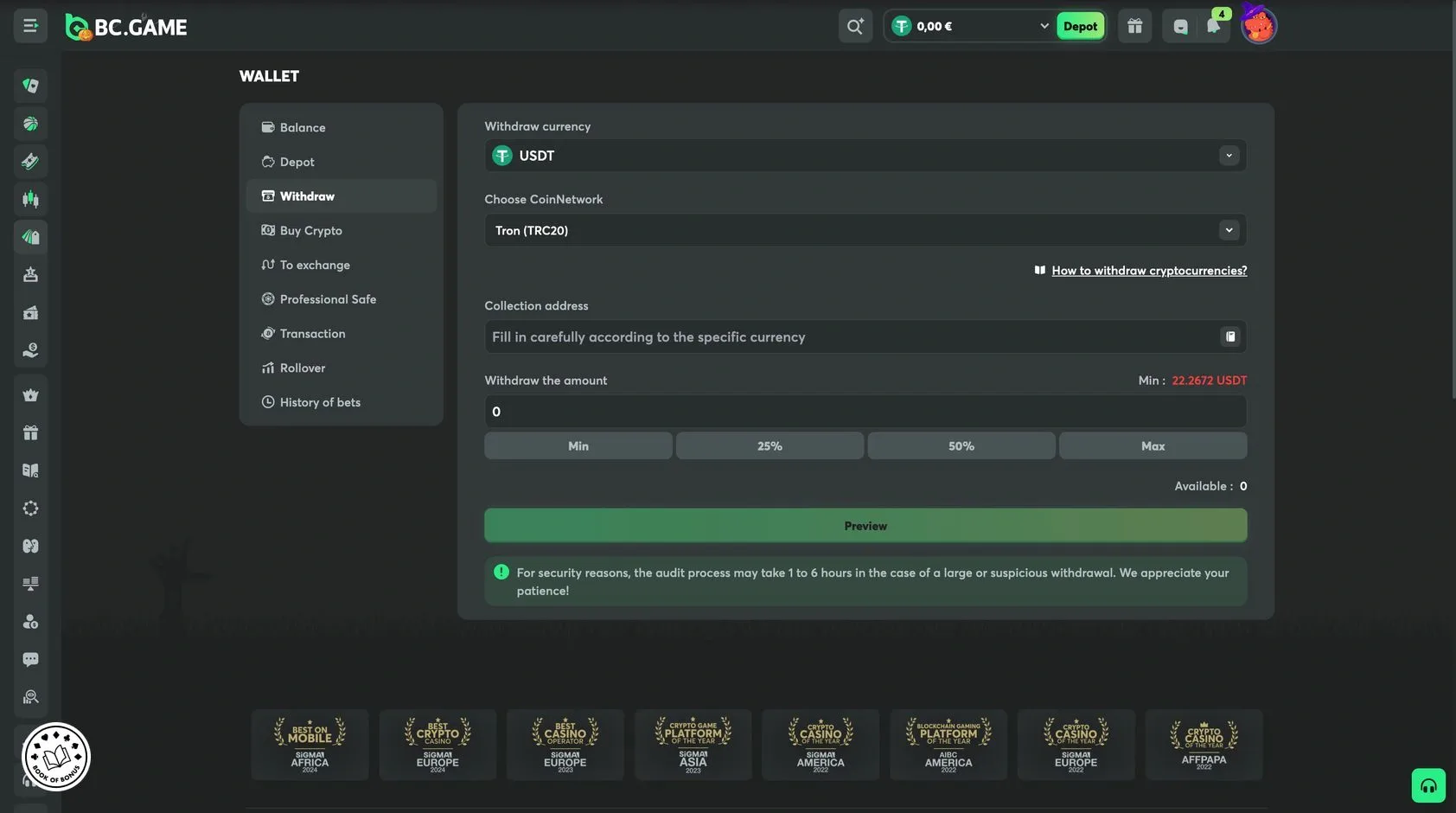Viewport: 1456px width, 813px height.
Task: Click the red minimum 22.2672 USDT value
Action: [1210, 381]
